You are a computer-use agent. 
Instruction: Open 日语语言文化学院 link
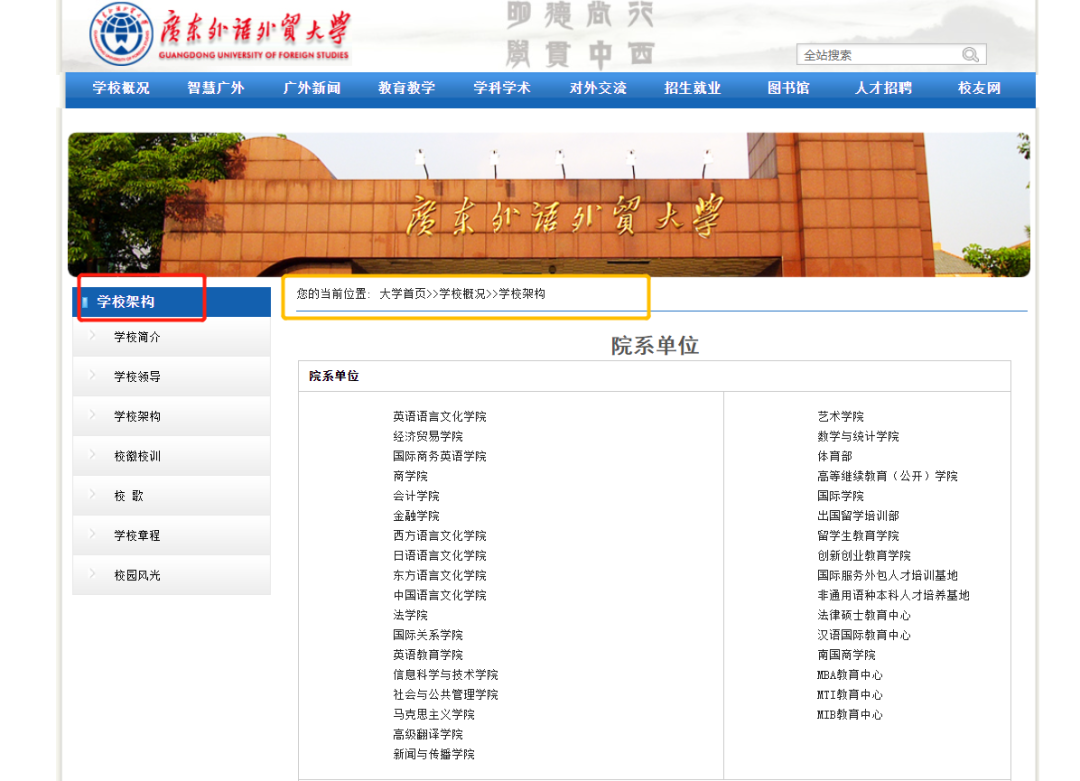(439, 556)
